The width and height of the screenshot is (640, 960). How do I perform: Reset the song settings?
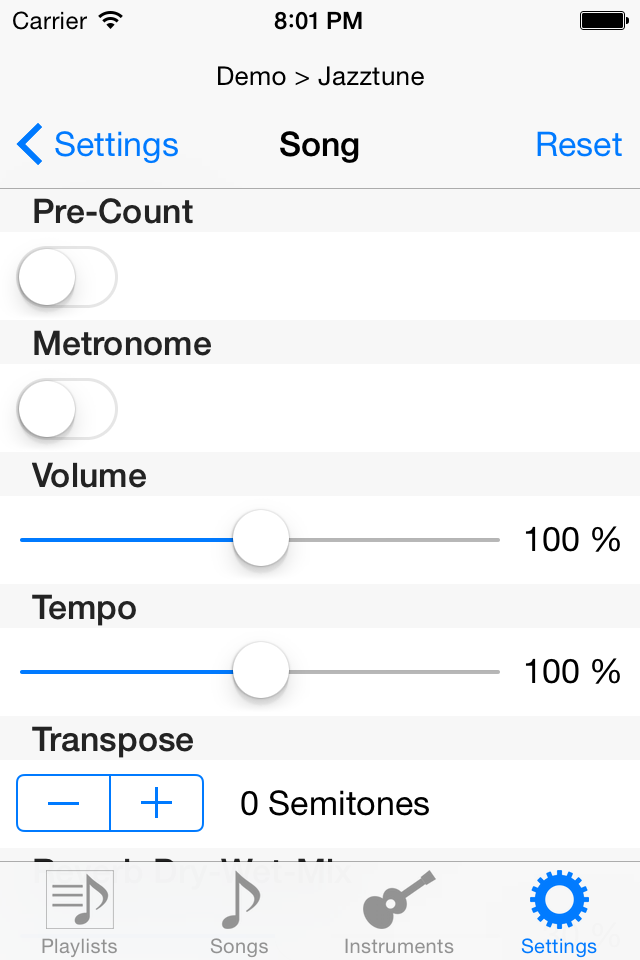(579, 144)
